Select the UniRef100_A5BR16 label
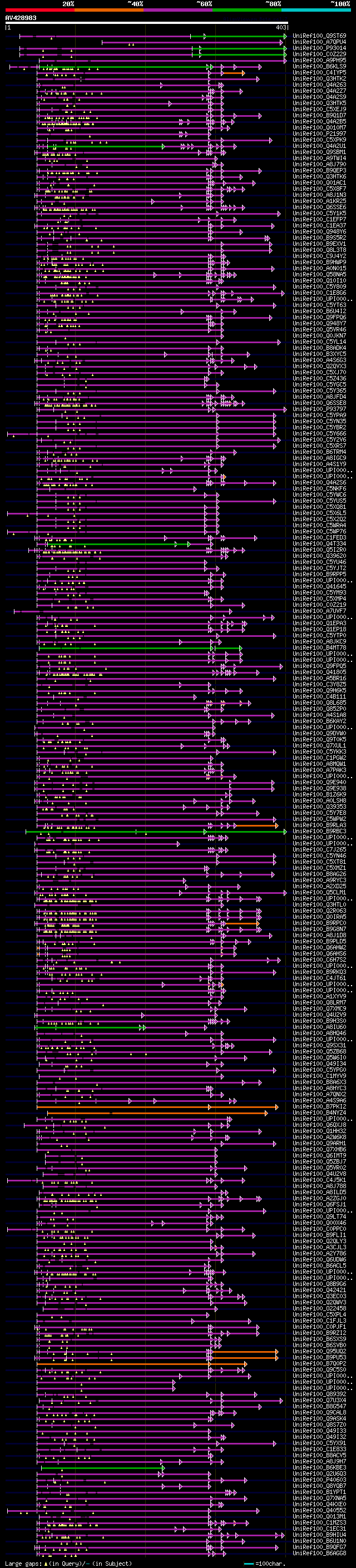 tap(319, 679)
